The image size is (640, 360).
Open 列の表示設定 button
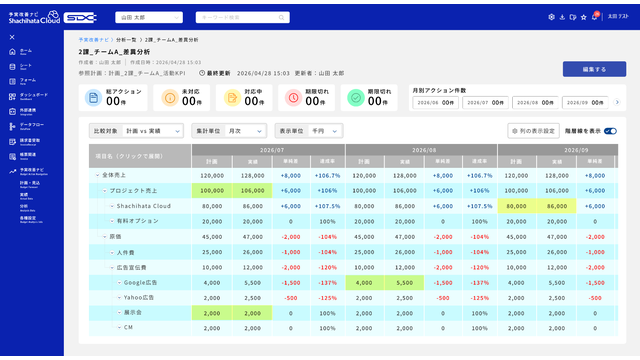(x=533, y=131)
